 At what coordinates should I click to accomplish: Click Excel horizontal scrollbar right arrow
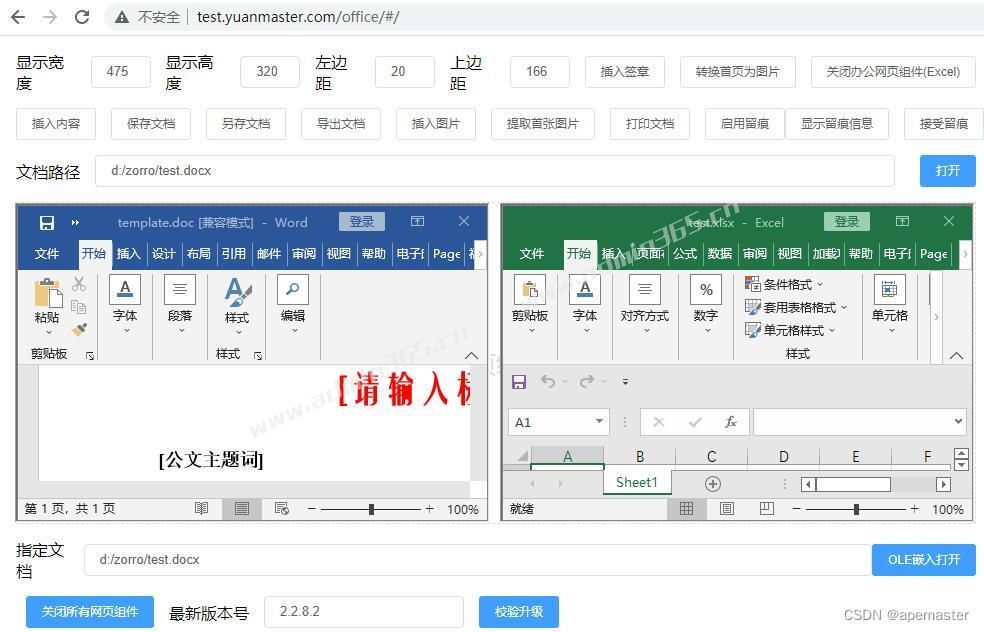(x=943, y=484)
